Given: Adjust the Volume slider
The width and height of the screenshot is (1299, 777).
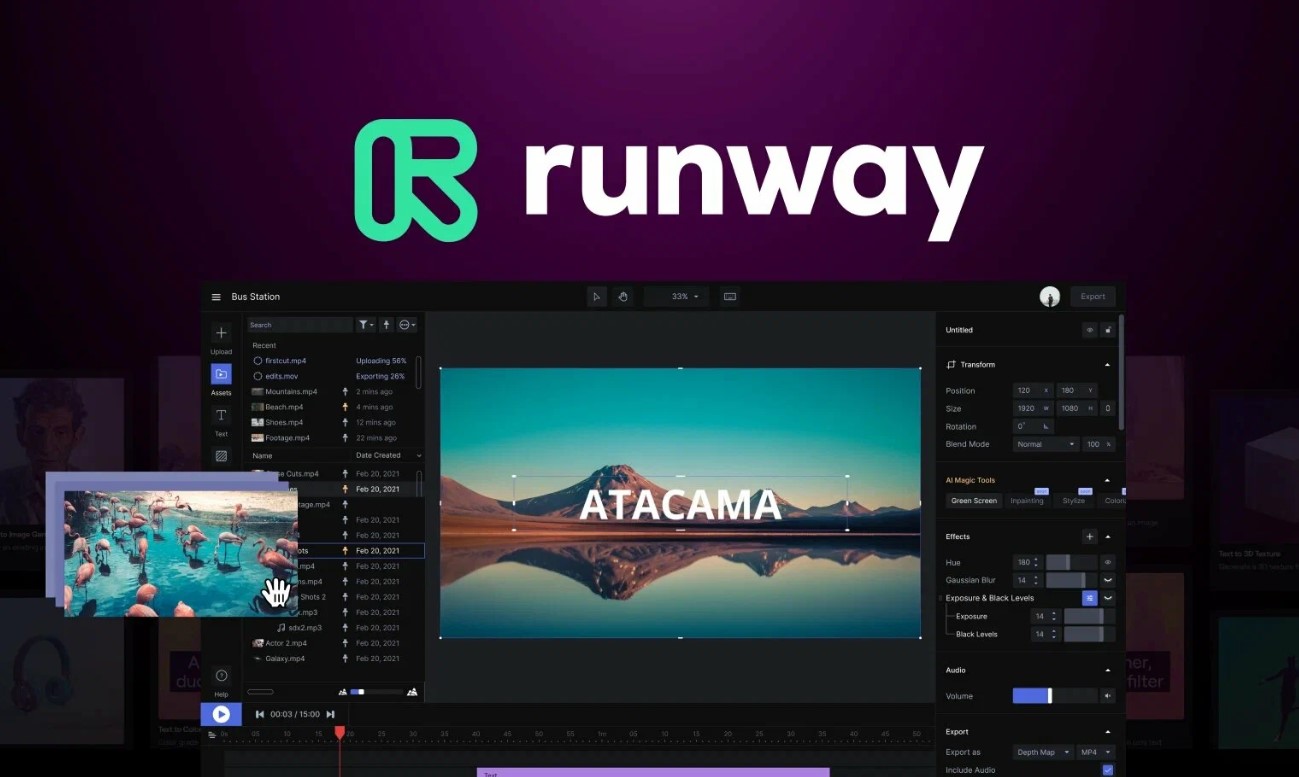Looking at the screenshot, I should click(1054, 696).
